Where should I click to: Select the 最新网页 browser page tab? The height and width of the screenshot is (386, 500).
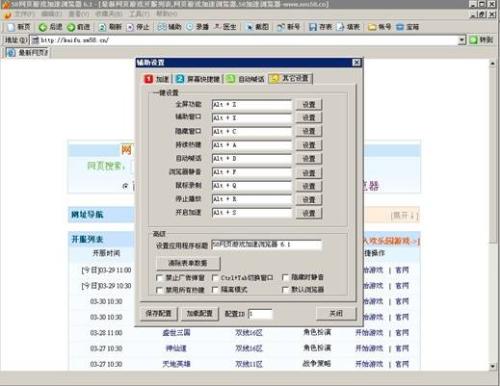28,53
